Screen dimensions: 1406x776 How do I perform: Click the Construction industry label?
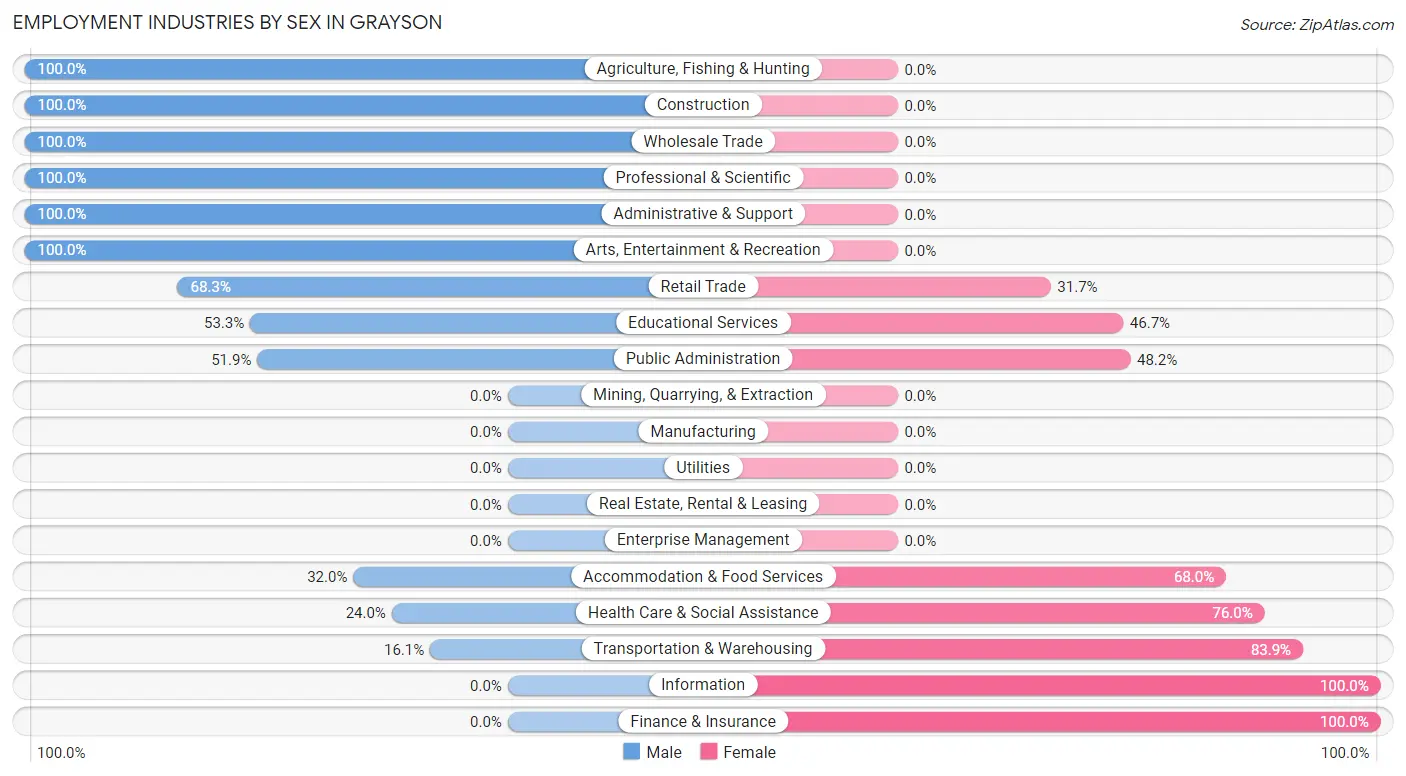(703, 105)
